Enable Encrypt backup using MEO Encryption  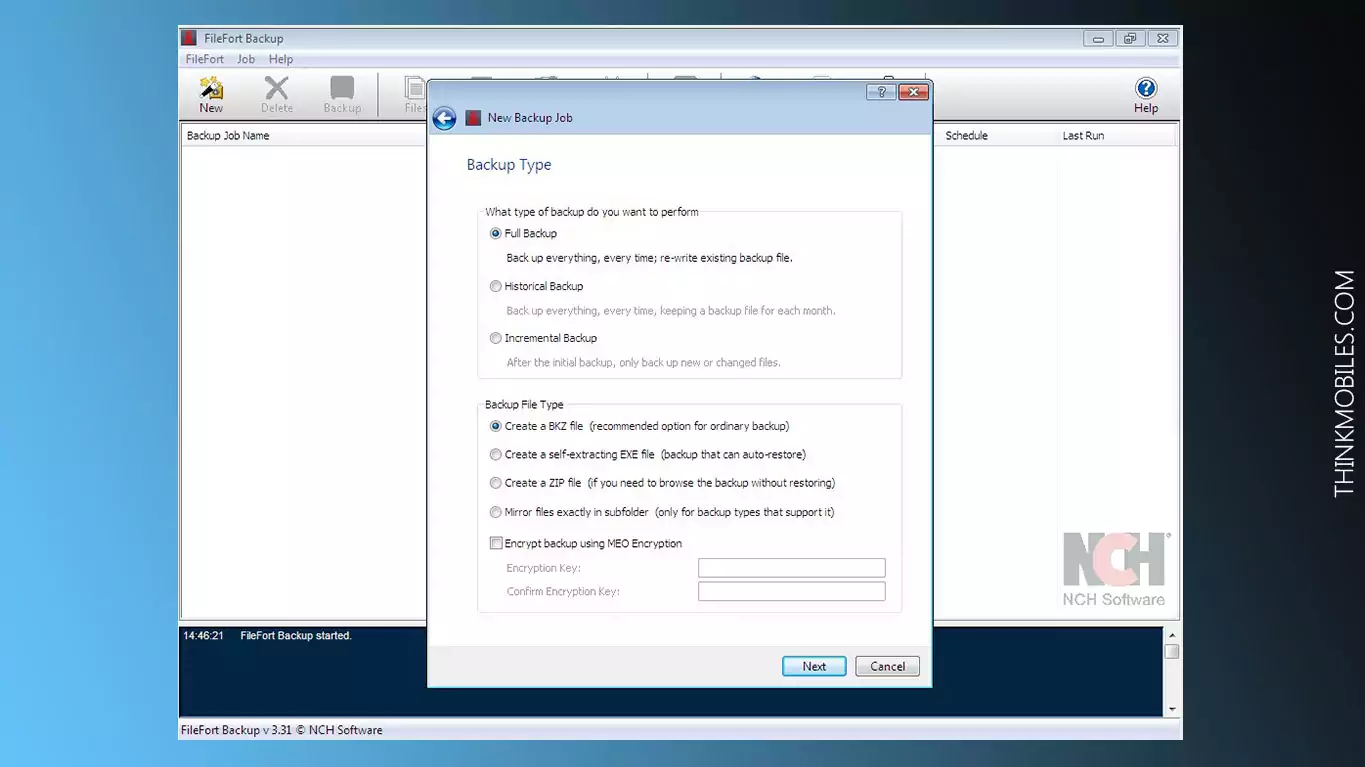496,543
